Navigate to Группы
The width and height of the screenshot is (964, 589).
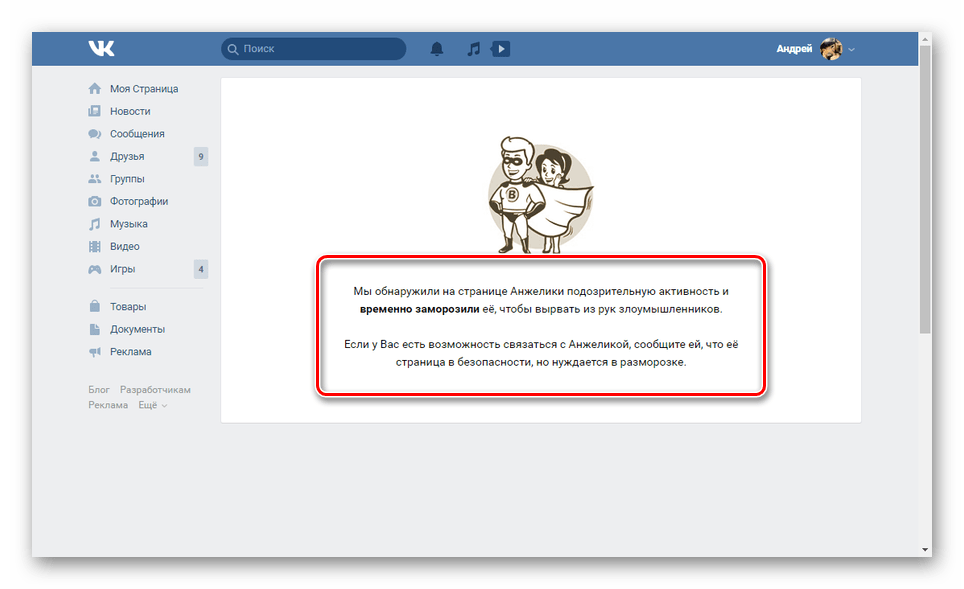tap(127, 179)
